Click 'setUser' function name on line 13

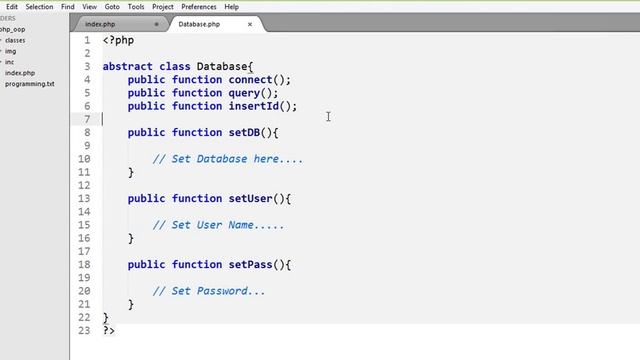(250, 198)
